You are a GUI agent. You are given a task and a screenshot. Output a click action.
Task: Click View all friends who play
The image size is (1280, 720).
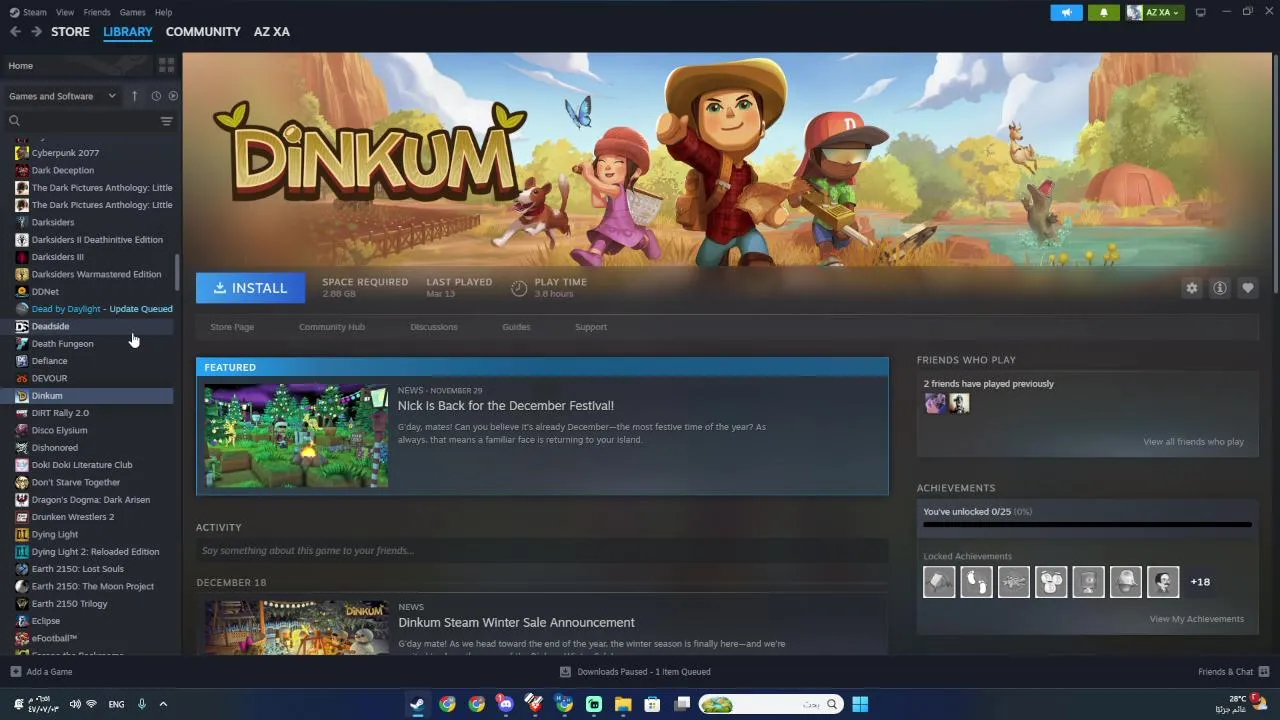1193,442
